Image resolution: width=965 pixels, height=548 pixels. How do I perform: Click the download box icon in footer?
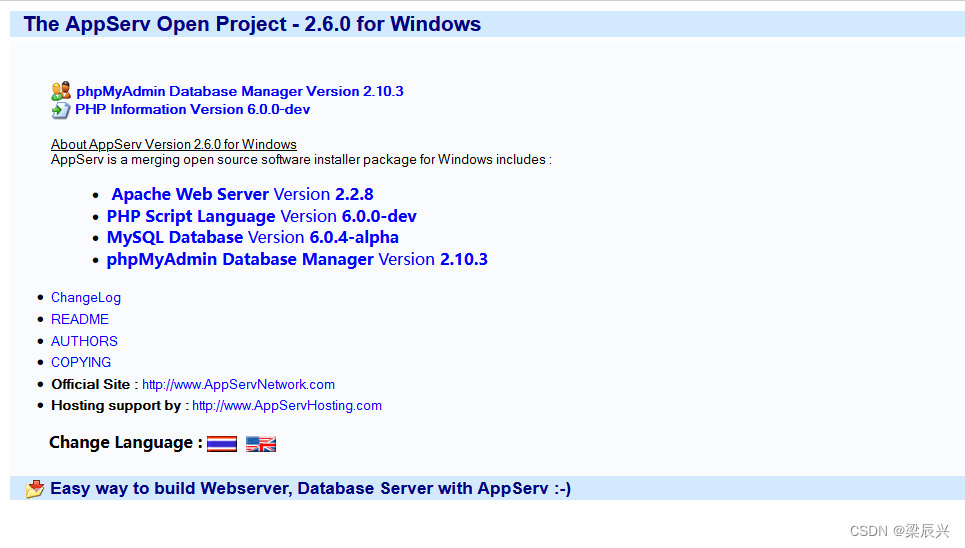click(x=35, y=489)
